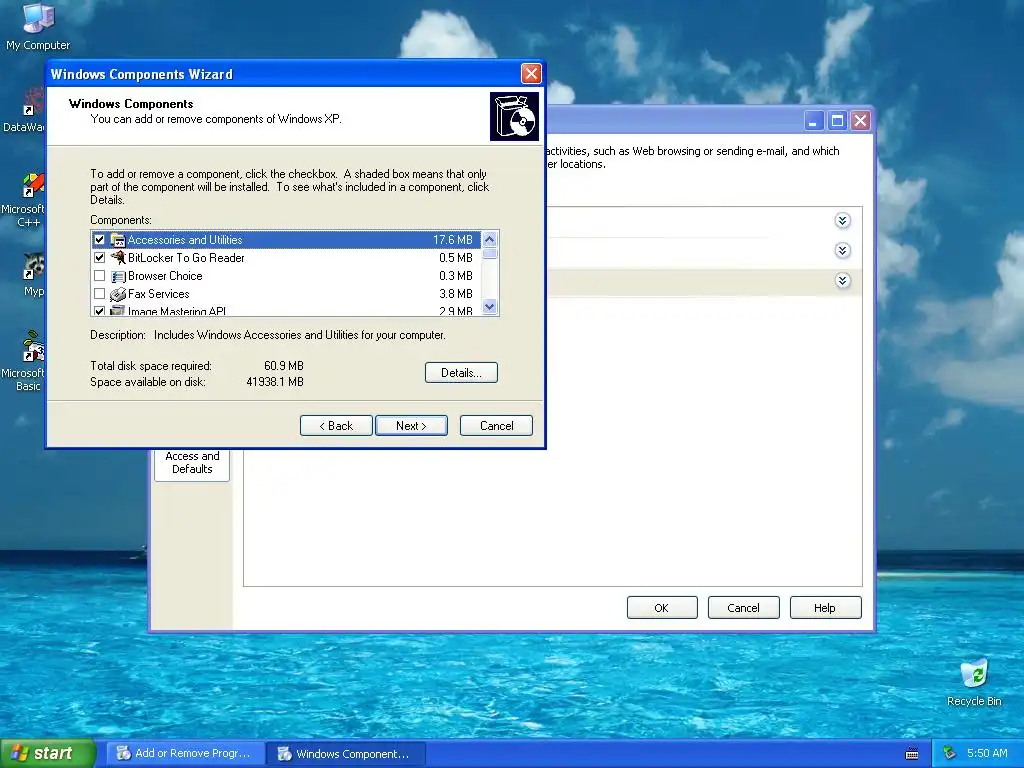1024x768 pixels.
Task: Click the system tray notification icon
Action: click(x=950, y=754)
